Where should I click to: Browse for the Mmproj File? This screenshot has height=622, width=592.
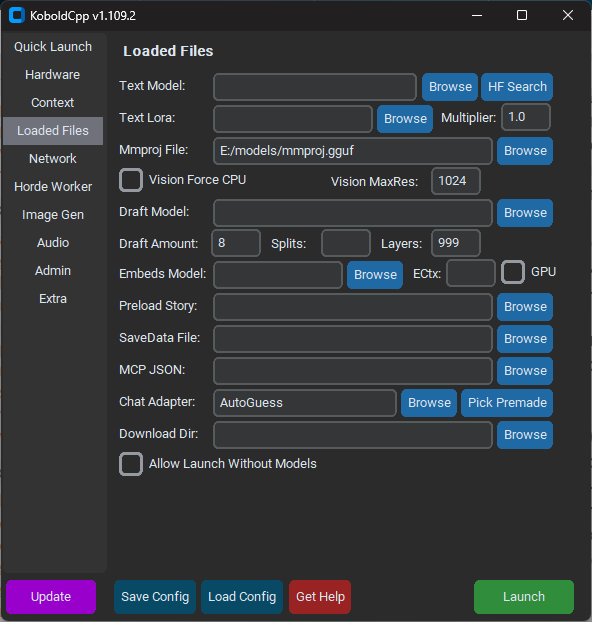point(525,151)
